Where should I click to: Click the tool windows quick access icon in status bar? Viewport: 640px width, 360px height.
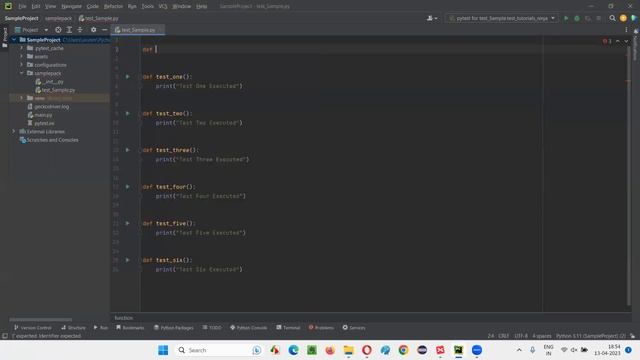click(x=4, y=336)
